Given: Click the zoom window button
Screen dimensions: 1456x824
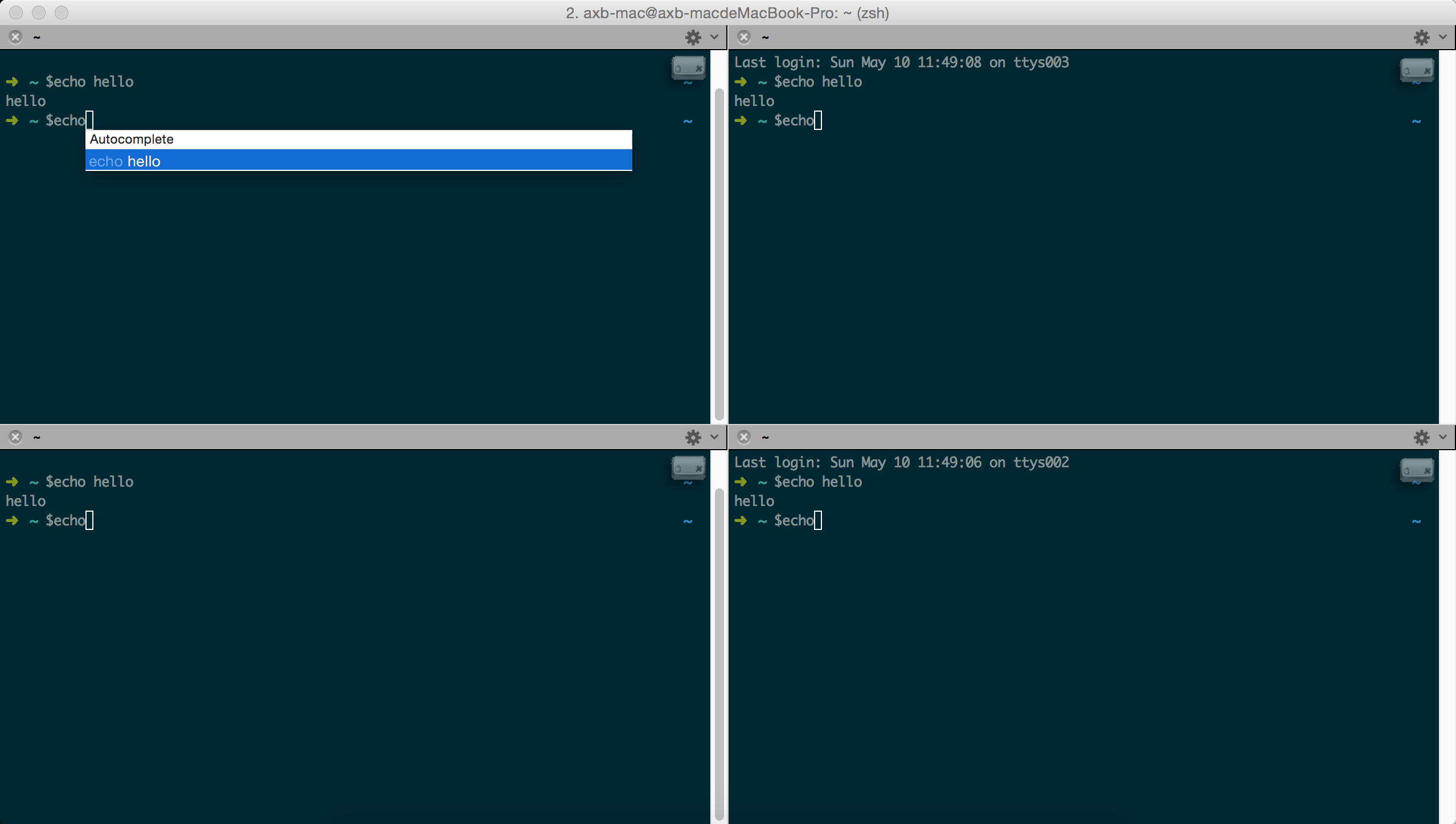Looking at the screenshot, I should [x=62, y=13].
